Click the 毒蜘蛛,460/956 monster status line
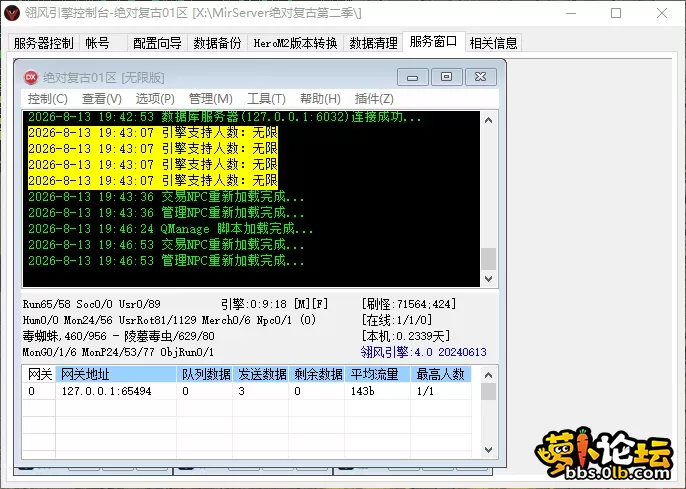Viewport: 686px width, 489px height. point(119,336)
